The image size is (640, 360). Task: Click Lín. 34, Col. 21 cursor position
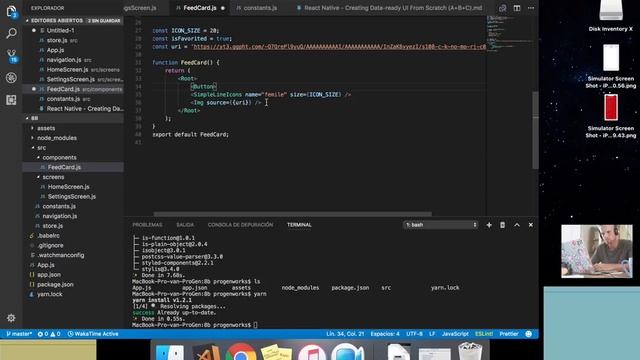pyautogui.click(x=345, y=334)
